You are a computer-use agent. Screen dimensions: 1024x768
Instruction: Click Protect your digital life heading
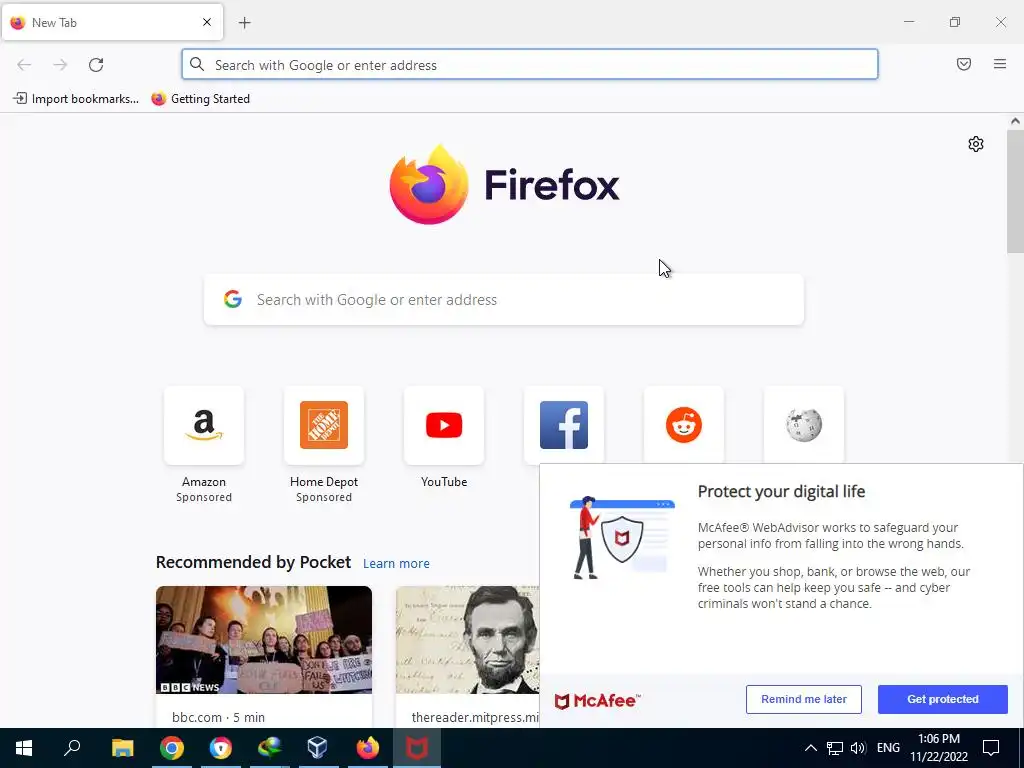pyautogui.click(x=781, y=491)
